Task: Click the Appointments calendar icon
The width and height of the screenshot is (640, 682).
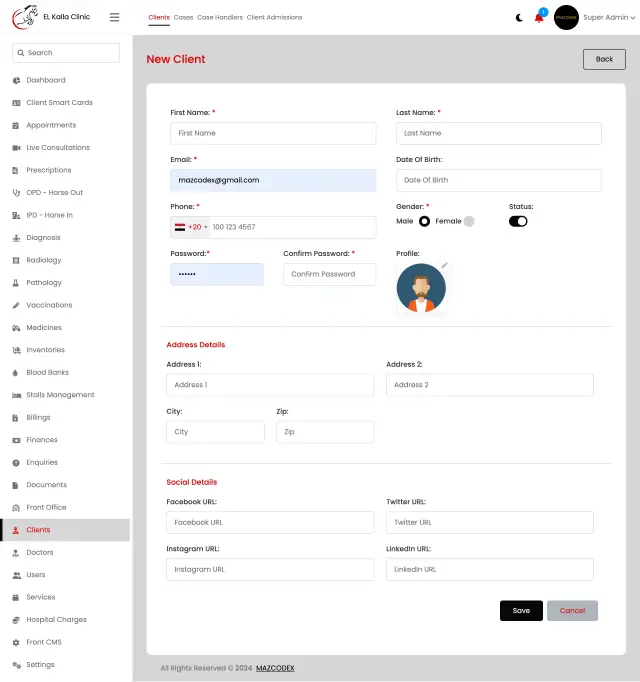Action: (x=16, y=126)
